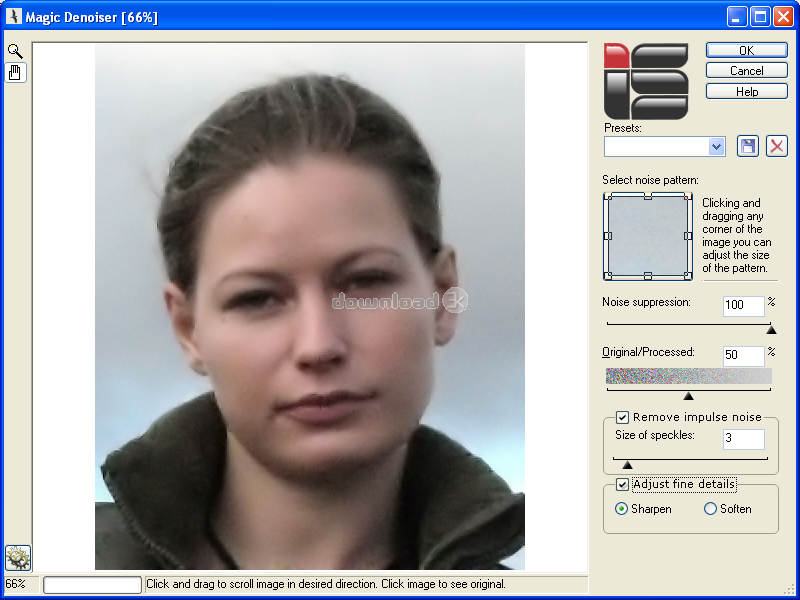Click the Original/Processed value field
This screenshot has width=800, height=600.
[x=744, y=355]
